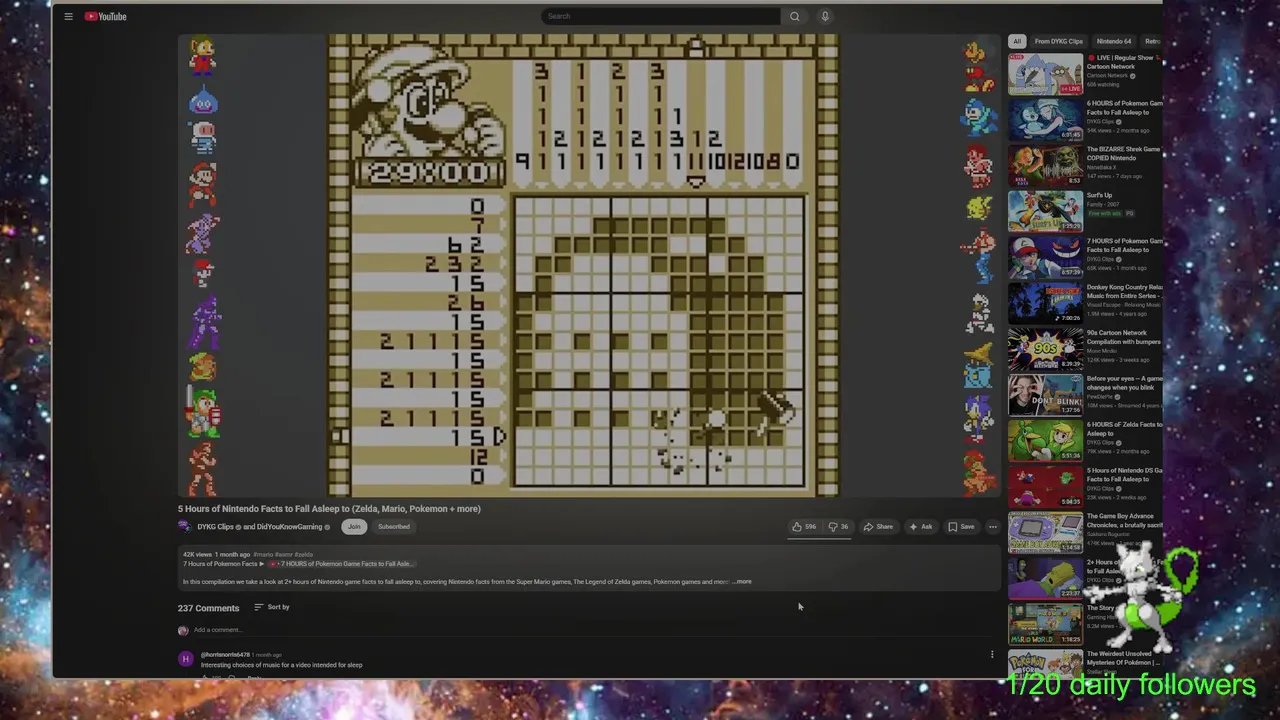
Task: Open The Game Boy Advance Chronicles thumbnail
Action: (x=1045, y=534)
